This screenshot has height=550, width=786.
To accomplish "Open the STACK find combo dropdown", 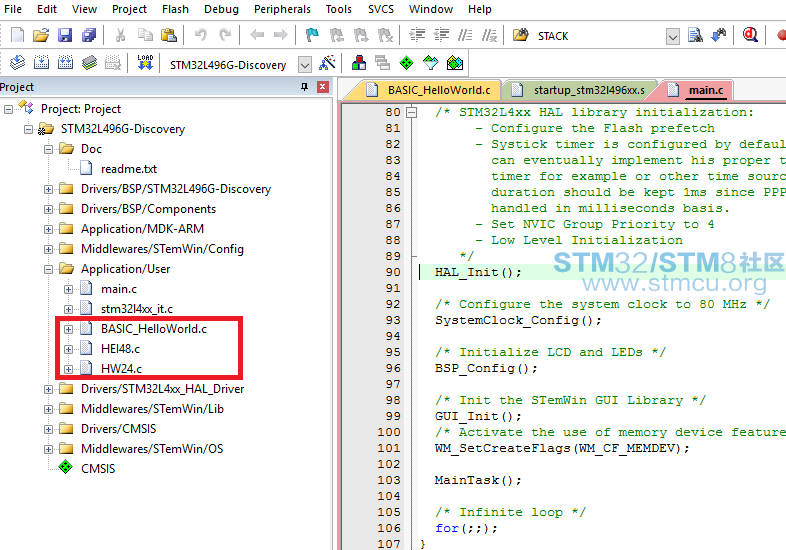I will click(673, 36).
